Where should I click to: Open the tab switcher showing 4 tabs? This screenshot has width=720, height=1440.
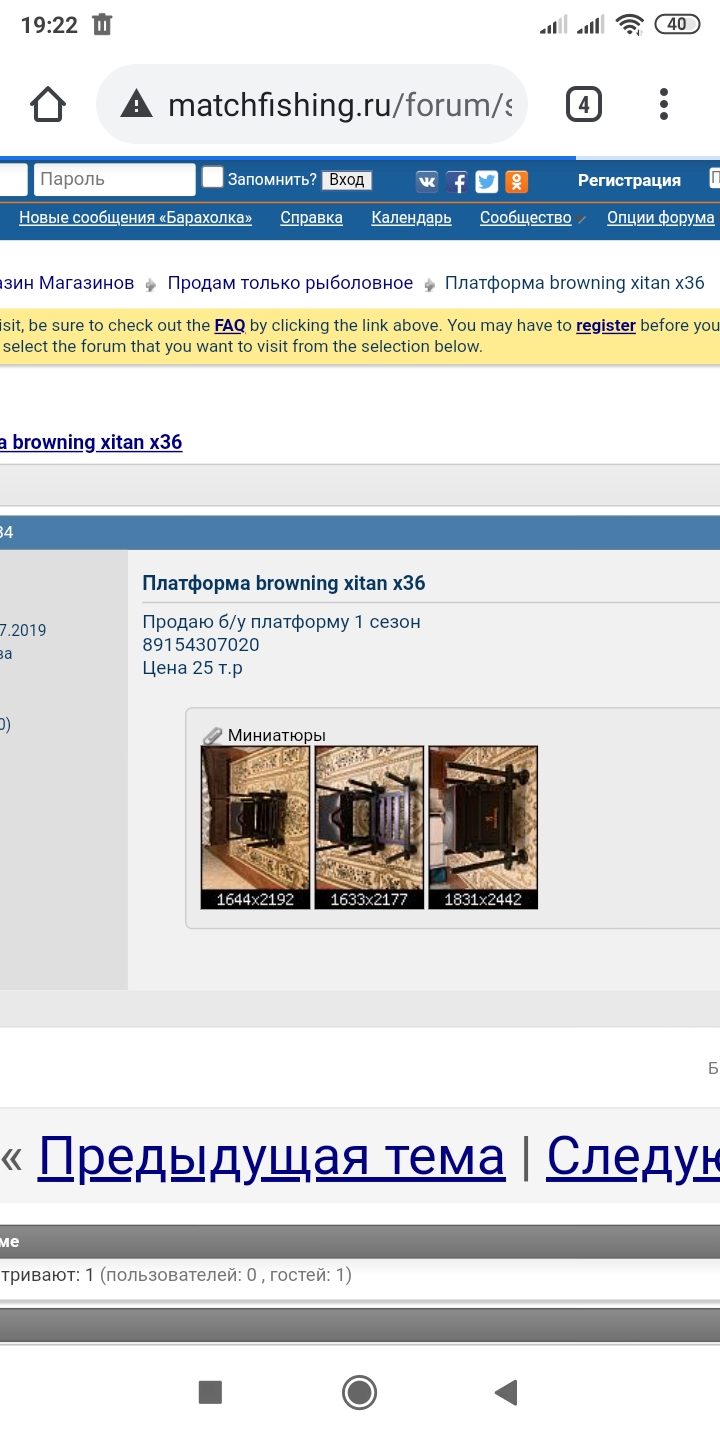[x=584, y=104]
